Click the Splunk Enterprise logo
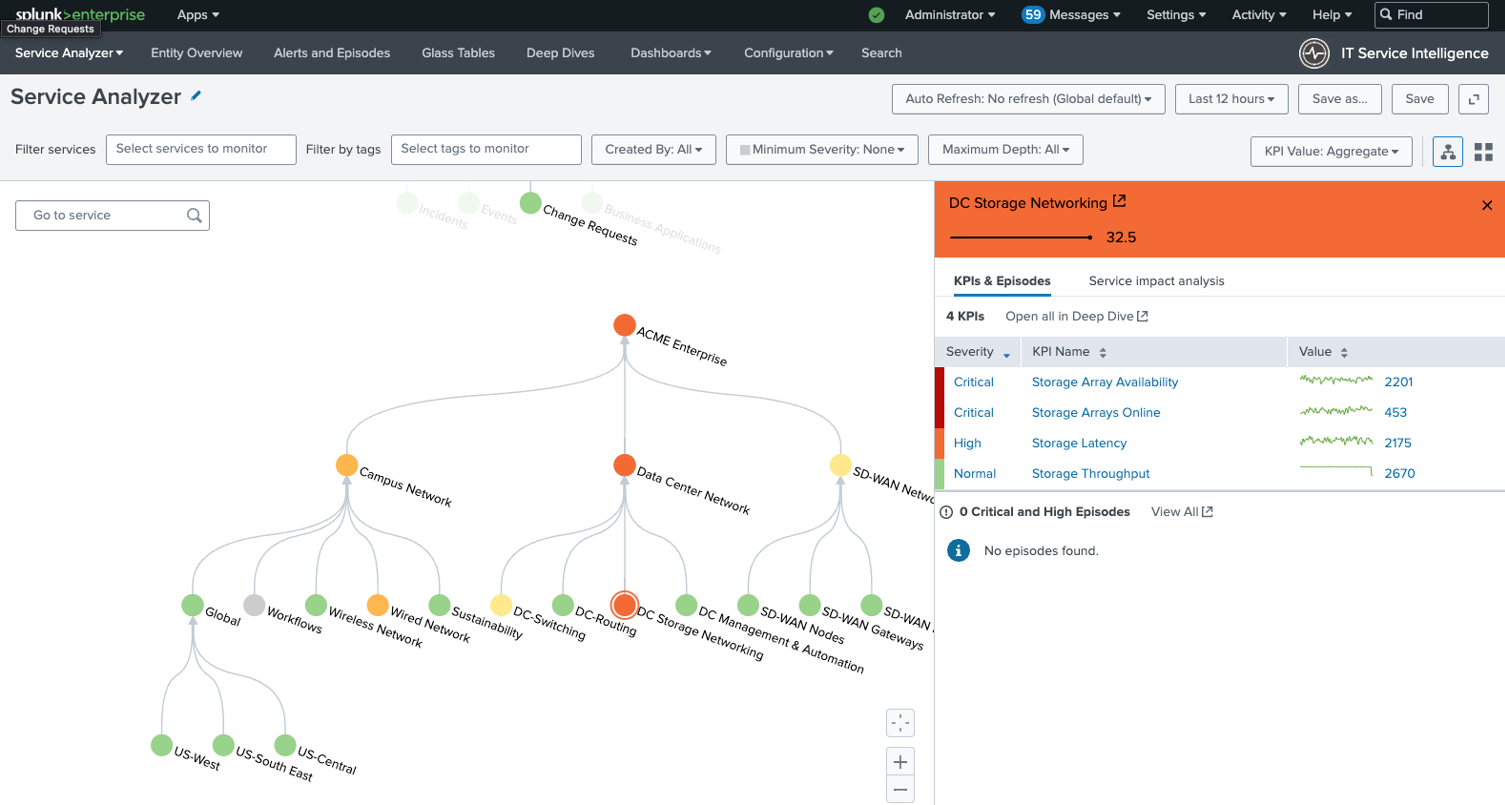 point(80,14)
